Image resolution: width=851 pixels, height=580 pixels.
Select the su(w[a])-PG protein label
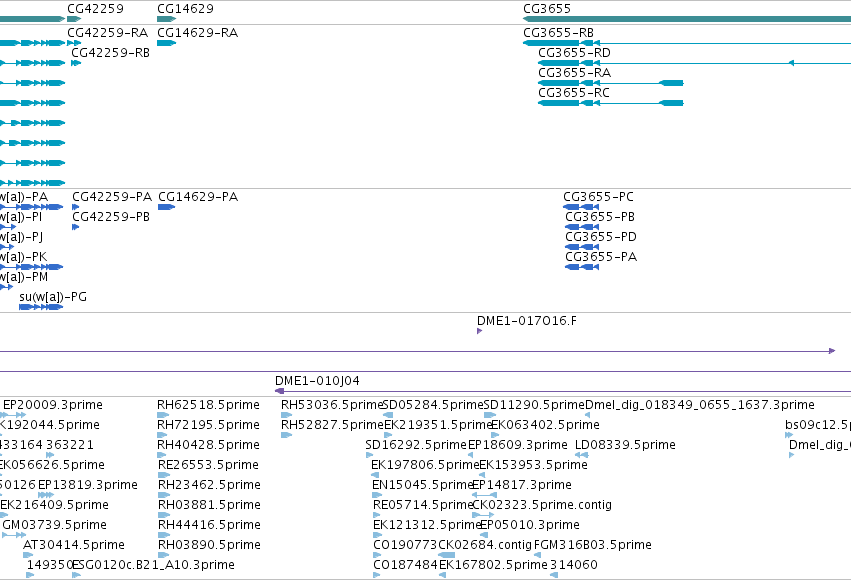(53, 297)
